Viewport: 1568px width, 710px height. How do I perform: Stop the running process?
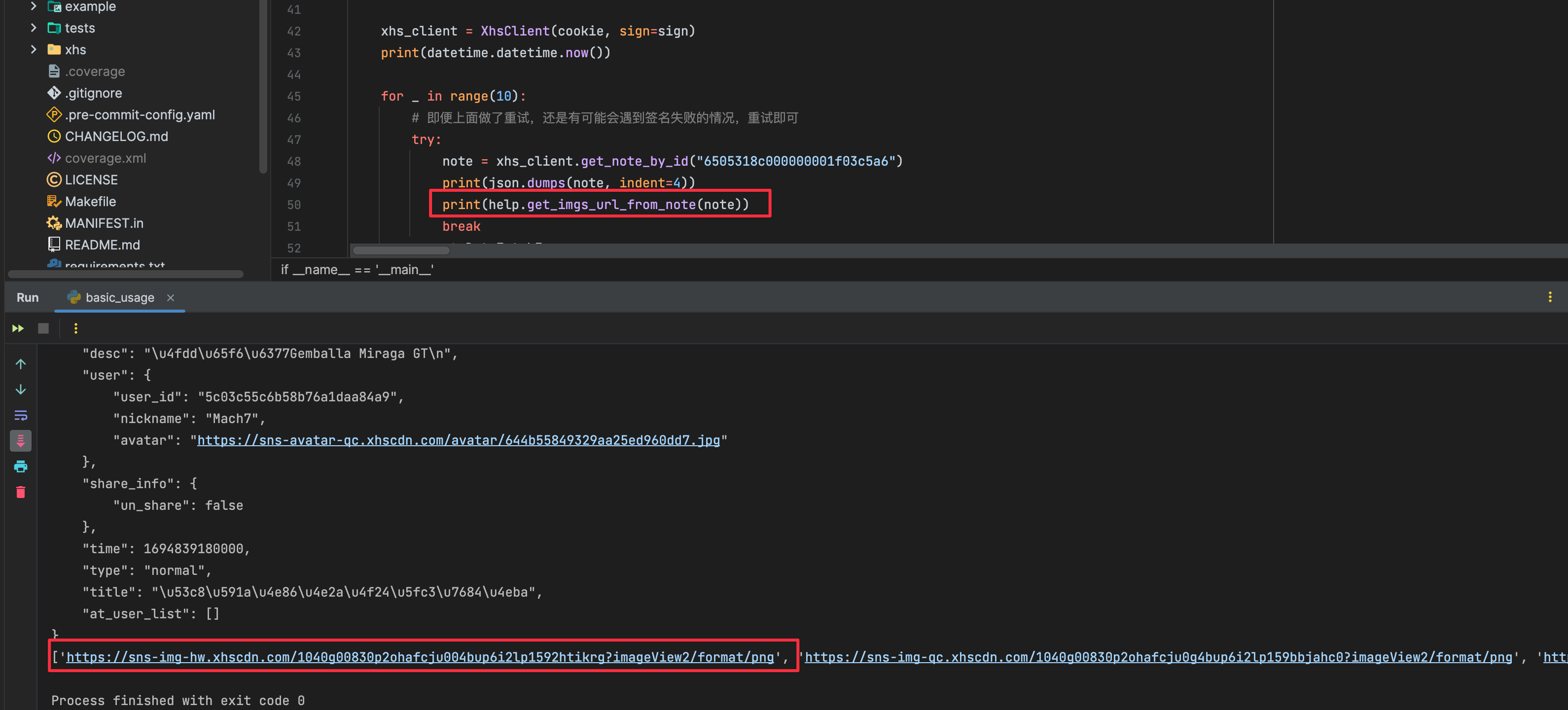pos(42,328)
